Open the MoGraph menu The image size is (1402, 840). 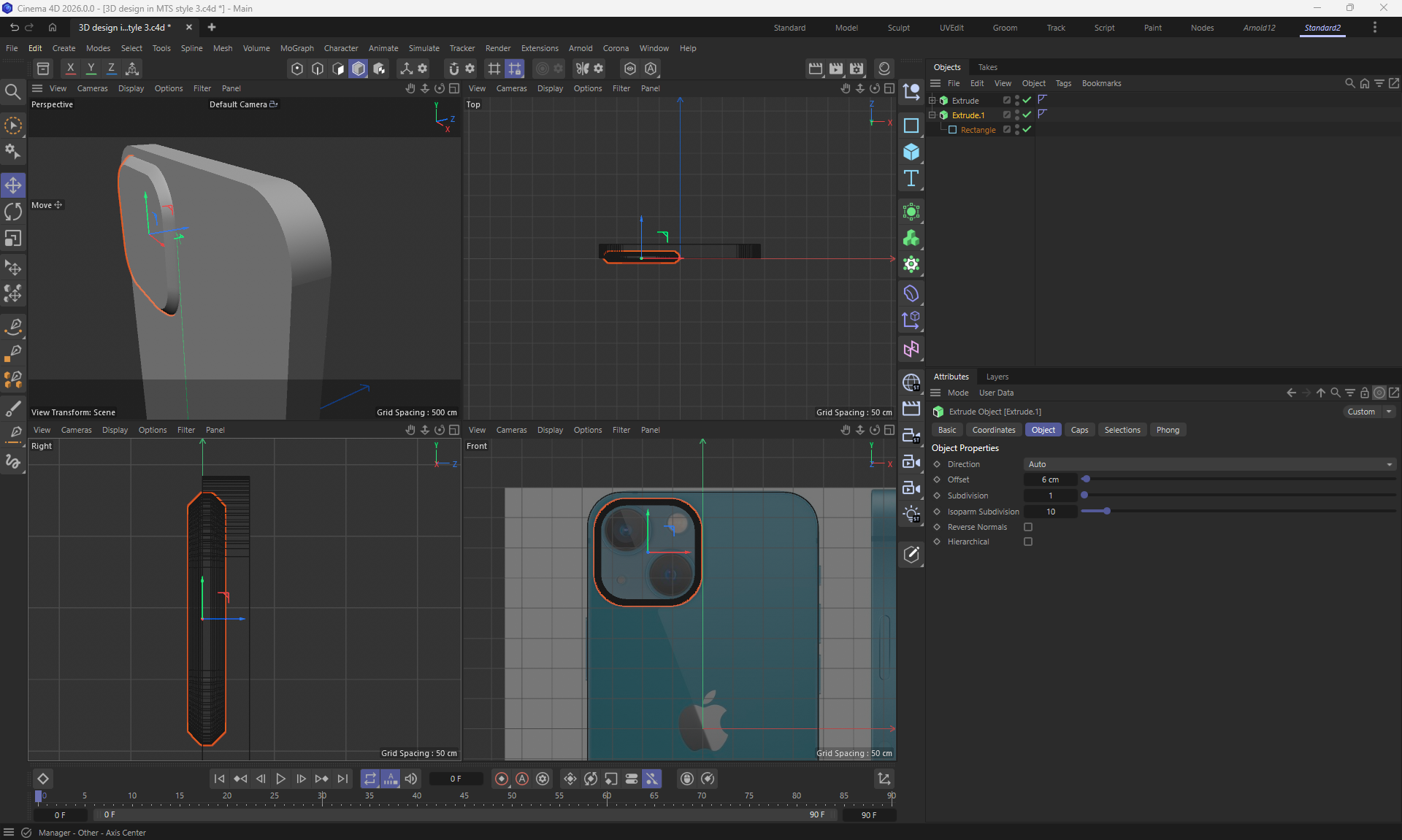click(x=296, y=48)
